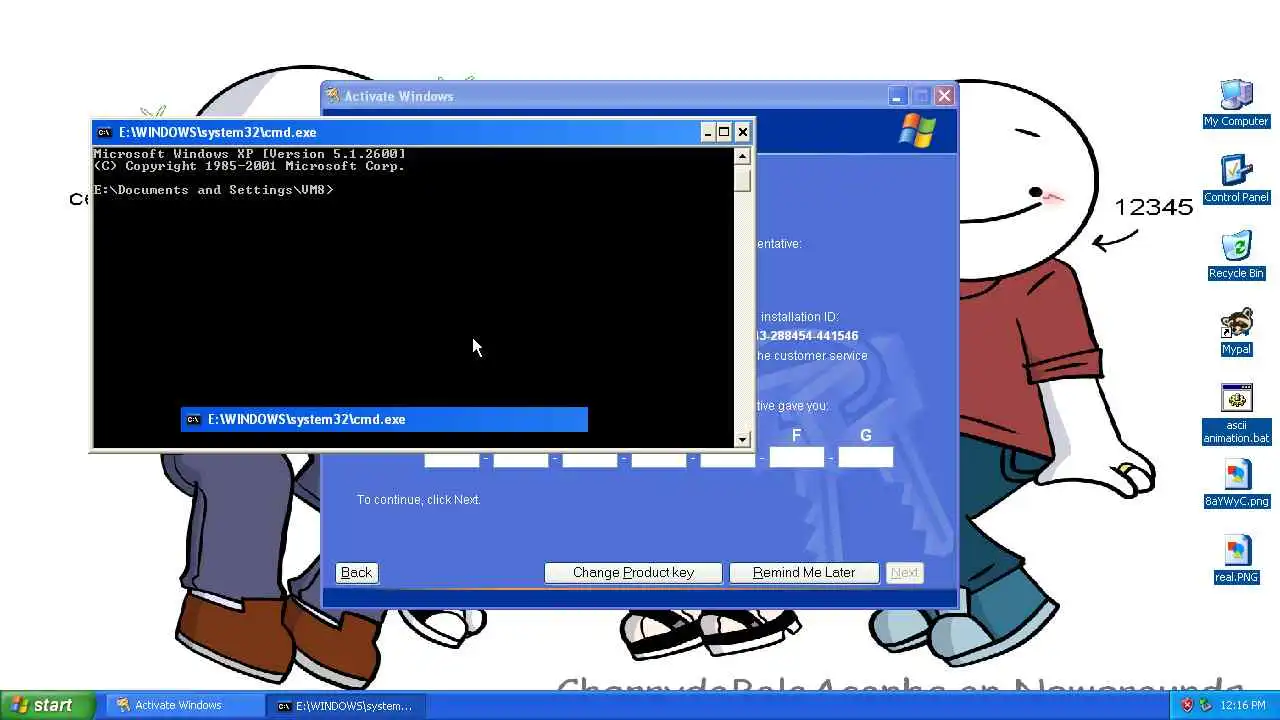Viewport: 1280px width, 720px height.
Task: Click the command prompt line 'E:\Documents and Settings\VM8>'
Action: [x=213, y=190]
